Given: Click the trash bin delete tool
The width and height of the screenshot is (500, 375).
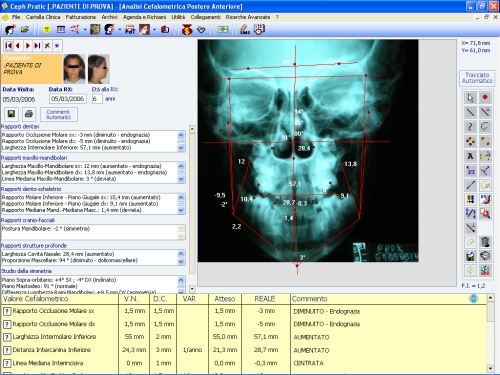Looking at the screenshot, I should 485,242.
